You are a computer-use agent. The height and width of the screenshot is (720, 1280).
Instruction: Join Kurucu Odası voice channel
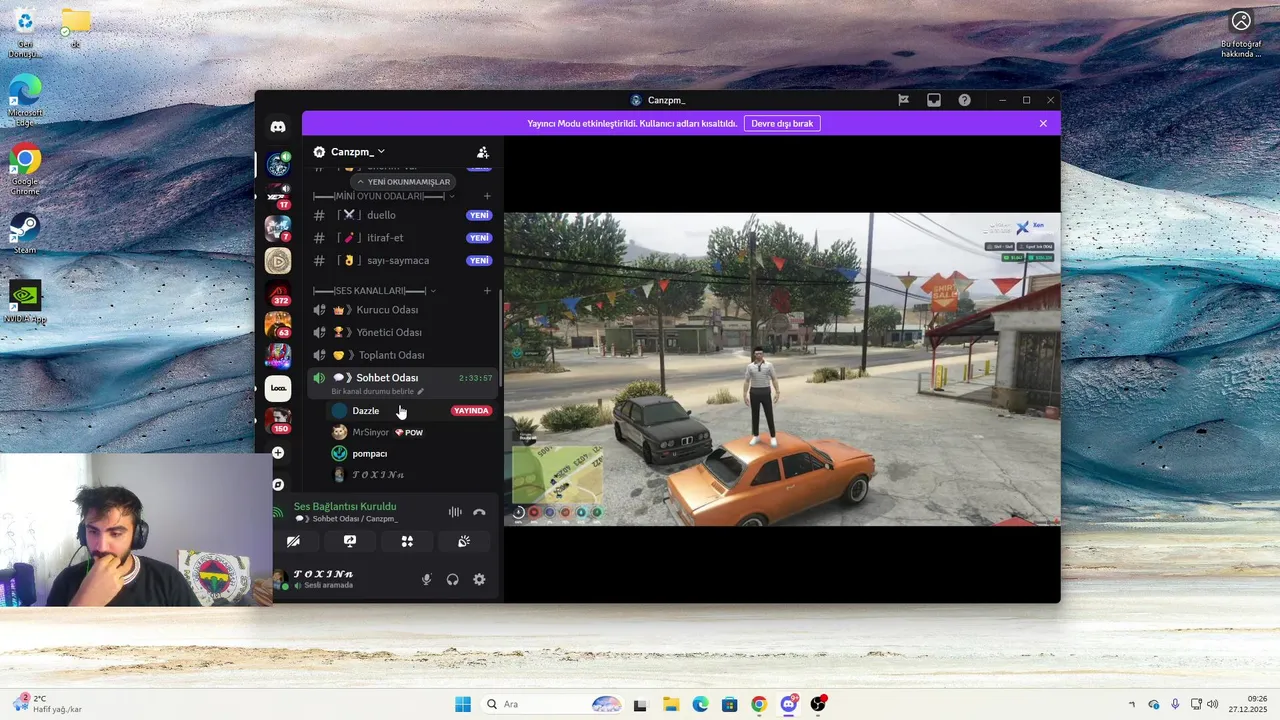pos(402,310)
